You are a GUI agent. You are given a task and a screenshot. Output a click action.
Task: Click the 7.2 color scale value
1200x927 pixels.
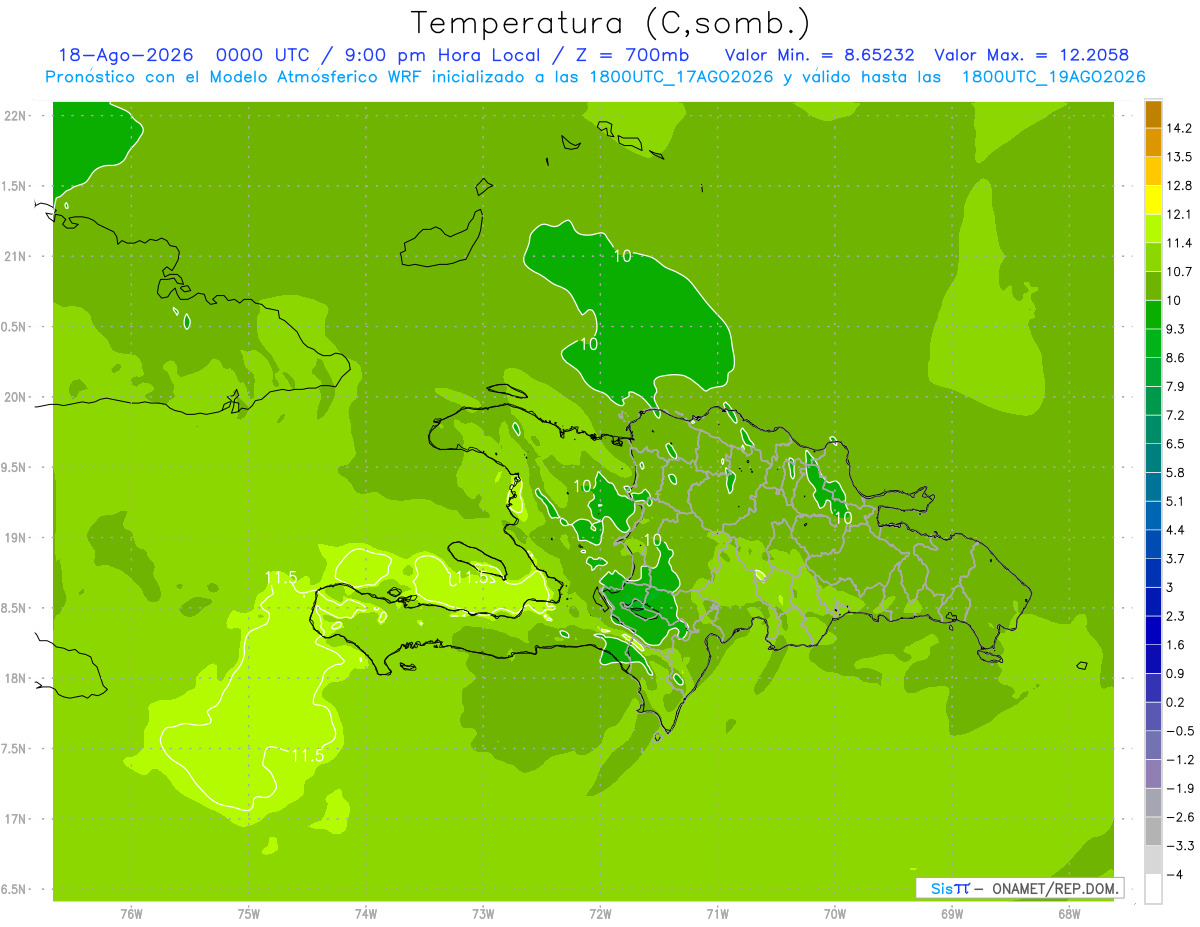point(1177,415)
